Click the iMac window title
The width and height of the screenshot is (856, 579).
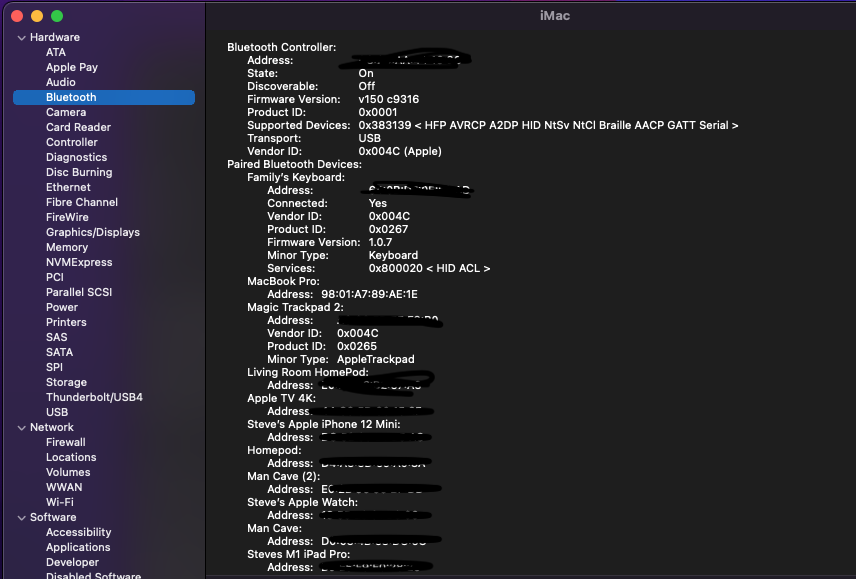click(x=555, y=16)
